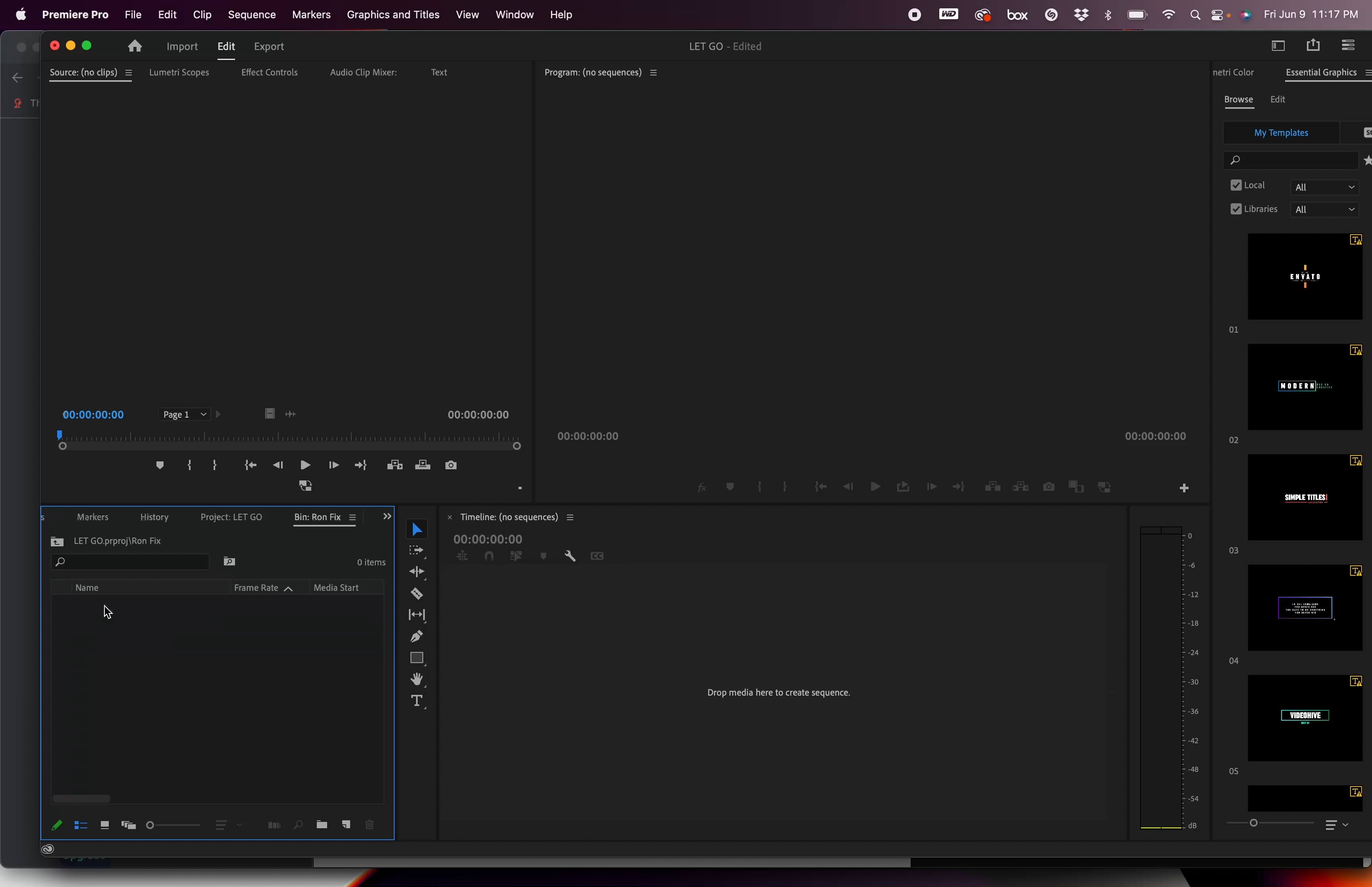Open sort icons dropdown in Essential Graphics

(1336, 825)
